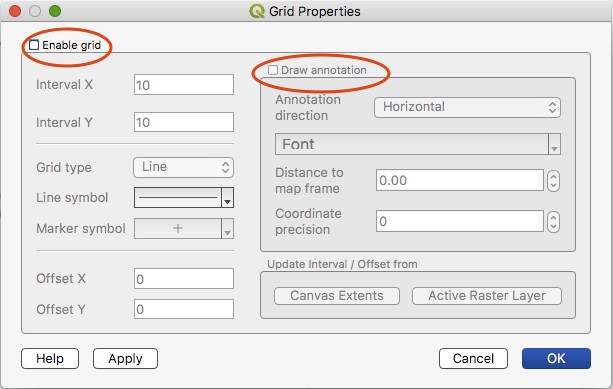Open the Grid type dropdown
The height and width of the screenshot is (389, 613).
[183, 167]
